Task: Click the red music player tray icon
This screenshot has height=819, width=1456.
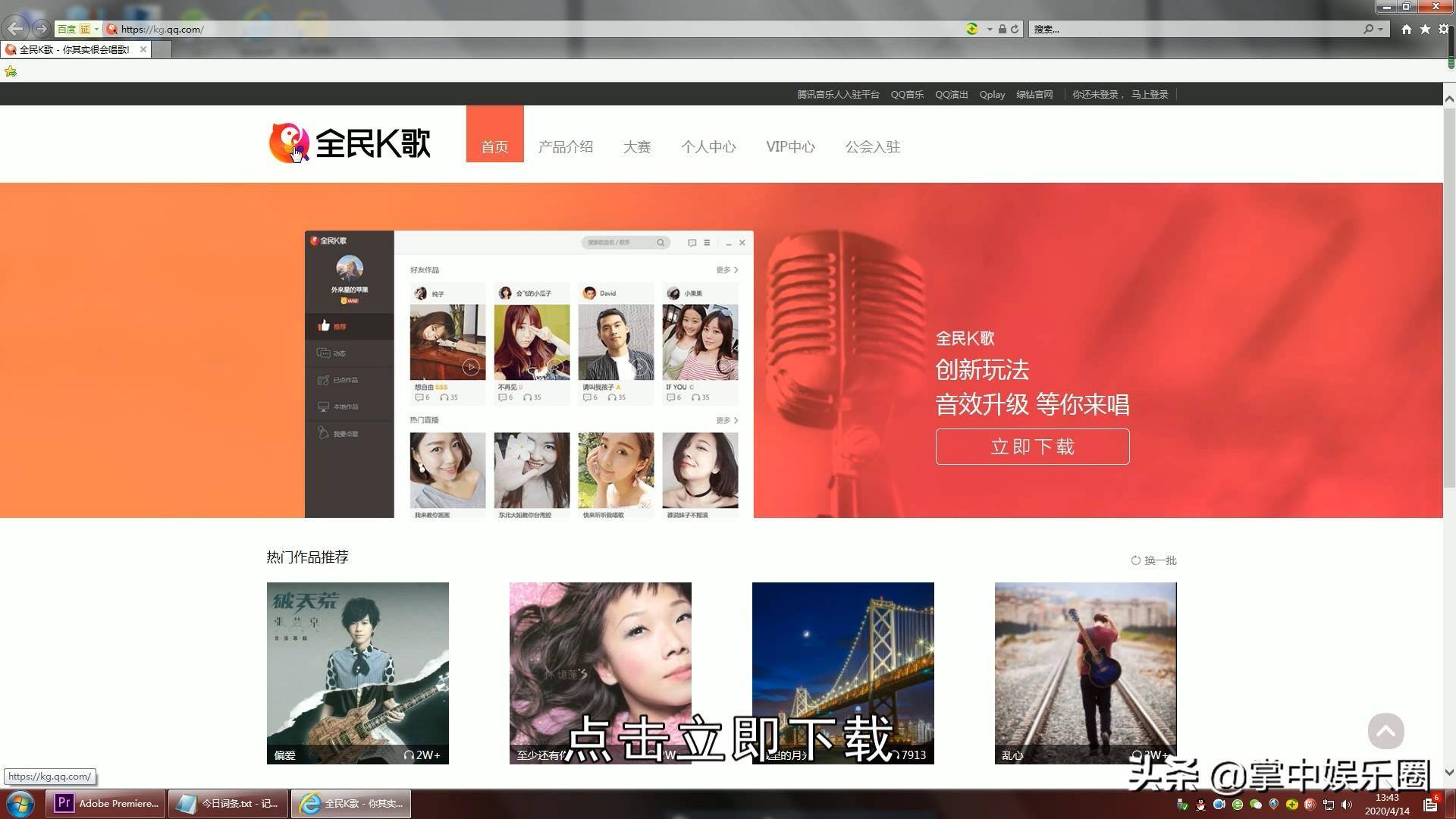Action: [x=1310, y=805]
